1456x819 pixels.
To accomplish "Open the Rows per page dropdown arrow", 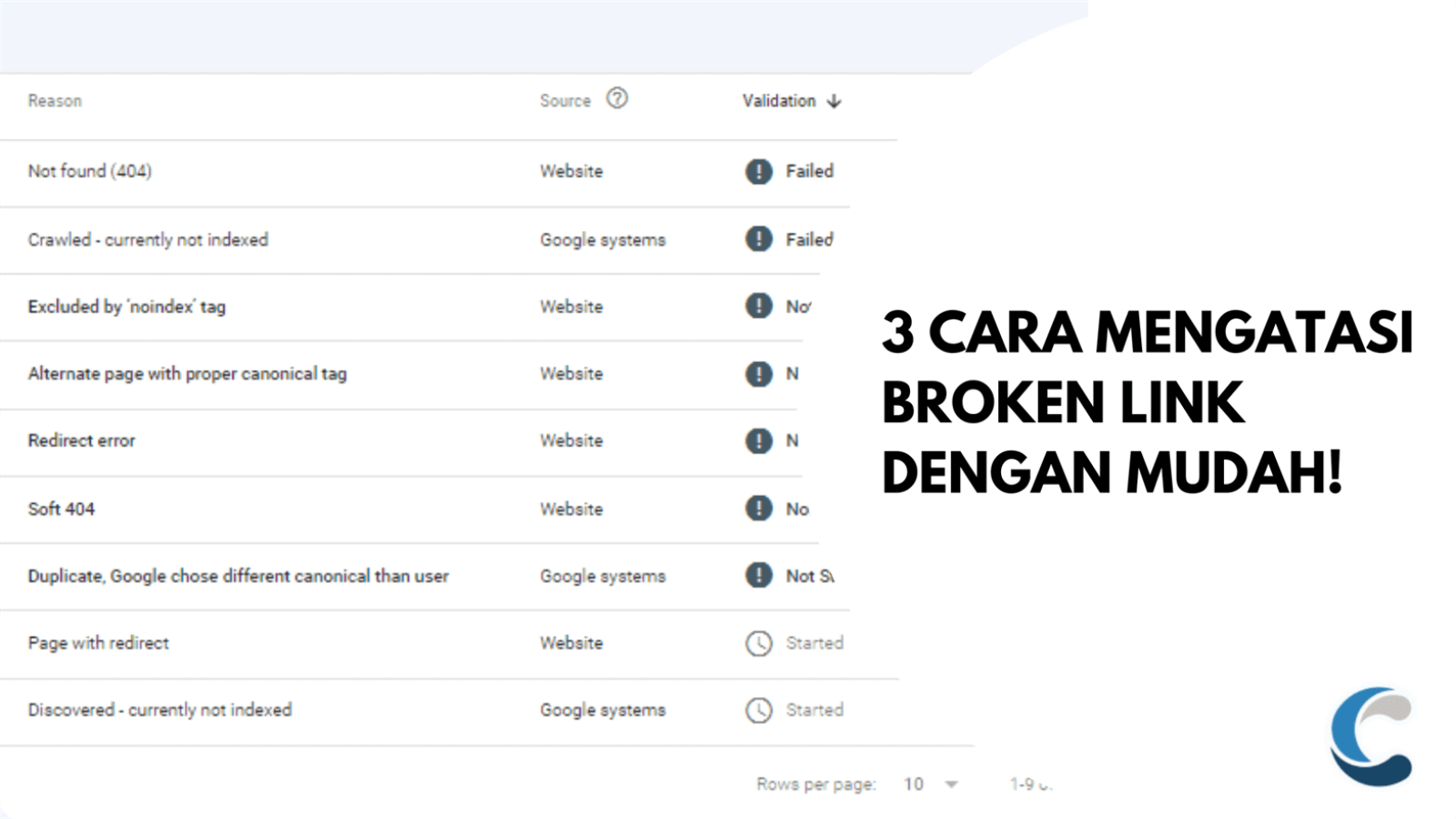I will 951,784.
